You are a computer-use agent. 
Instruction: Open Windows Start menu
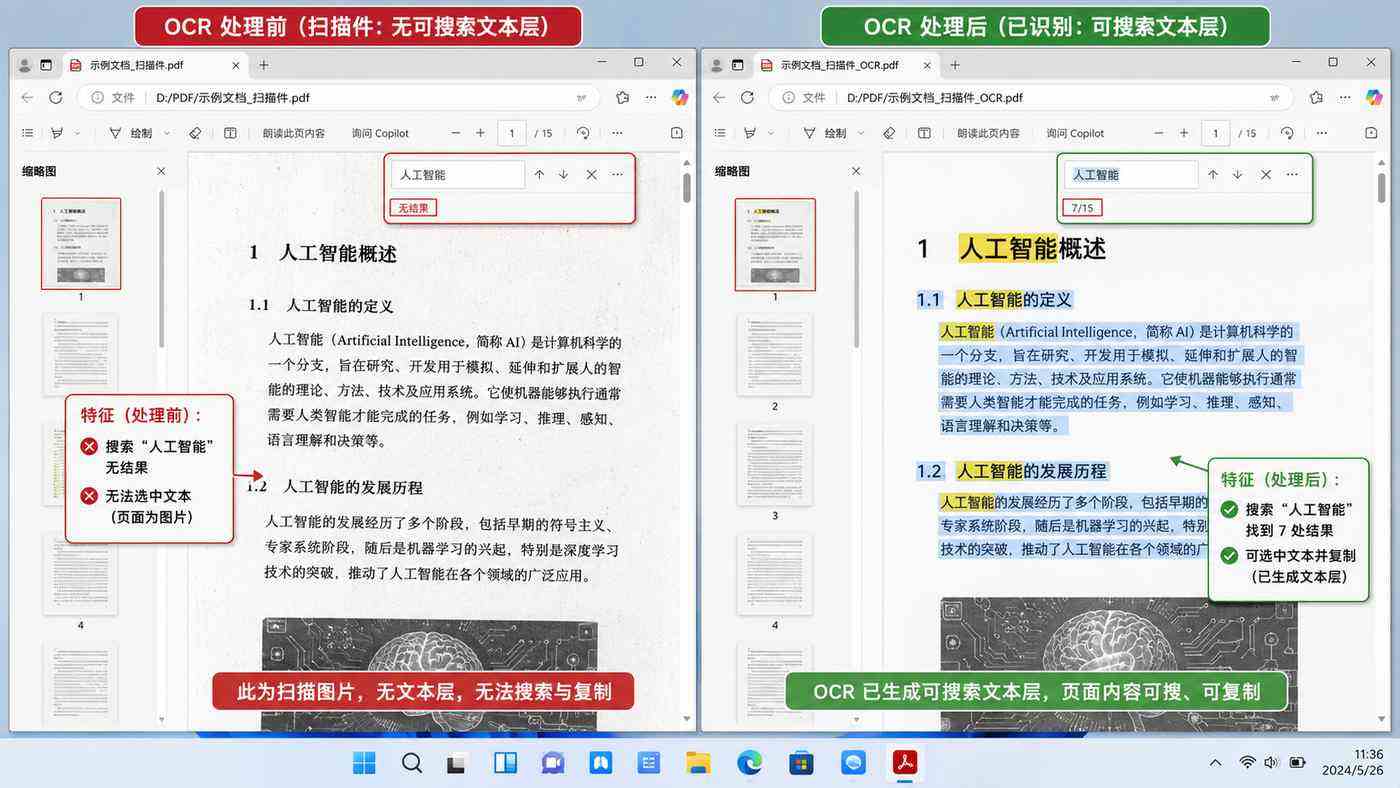click(364, 763)
